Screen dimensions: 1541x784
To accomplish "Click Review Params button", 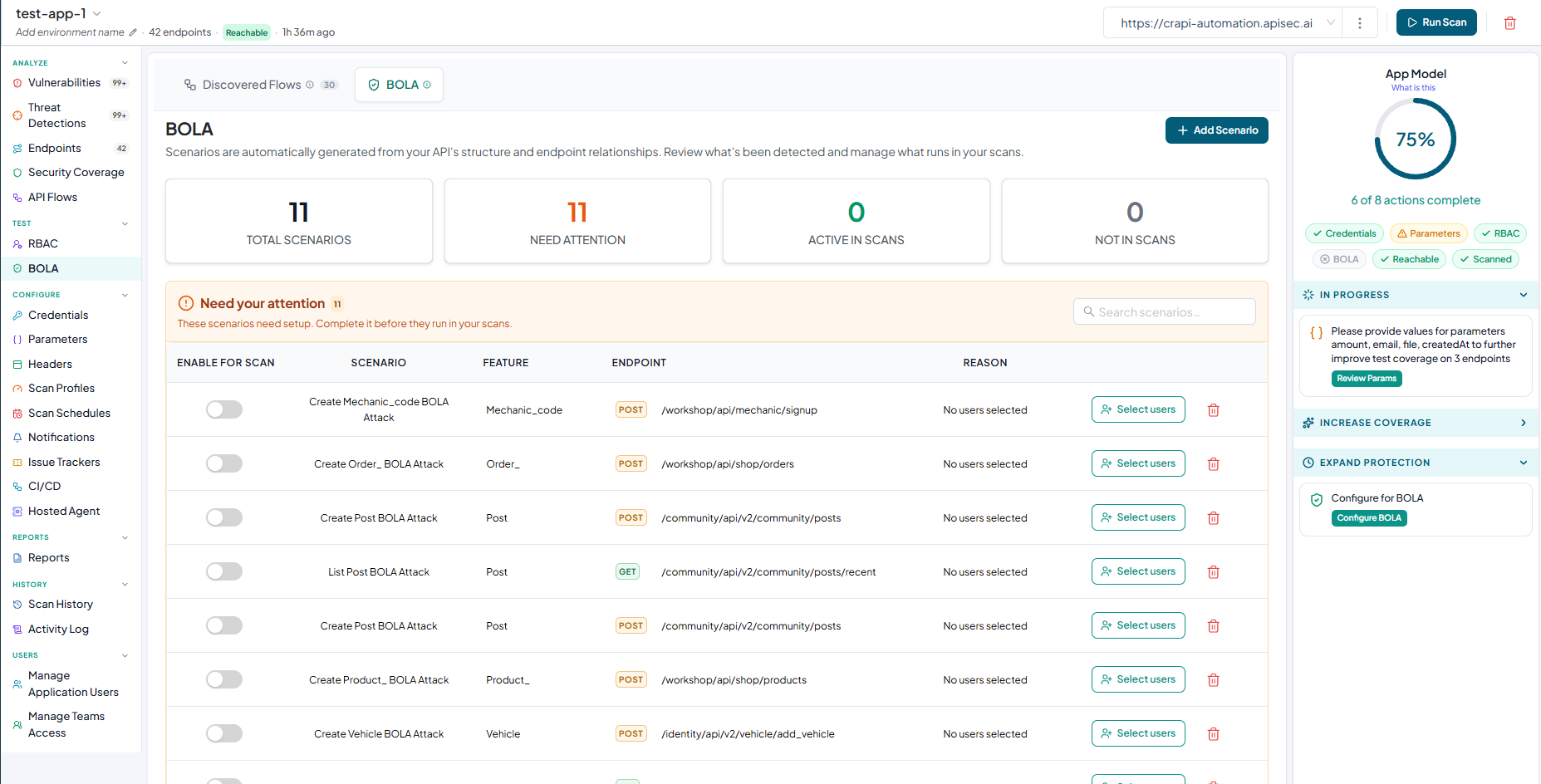I will coord(1367,379).
